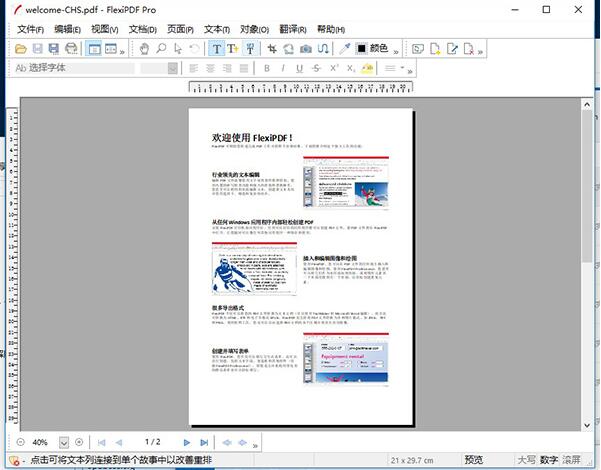This screenshot has width=601, height=470.
Task: Click the align left icon
Action: click(194, 68)
